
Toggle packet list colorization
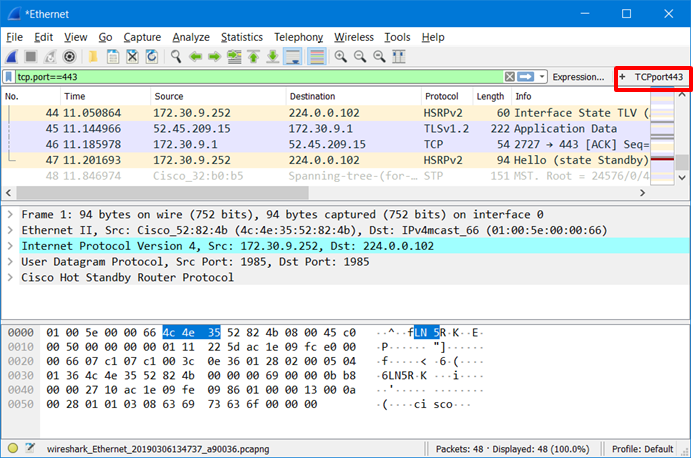click(317, 57)
